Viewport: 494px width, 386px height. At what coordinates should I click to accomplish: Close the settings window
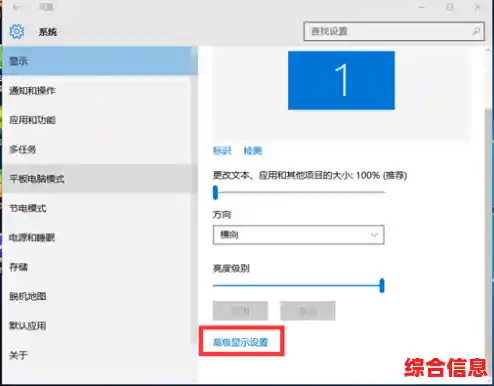click(x=478, y=7)
